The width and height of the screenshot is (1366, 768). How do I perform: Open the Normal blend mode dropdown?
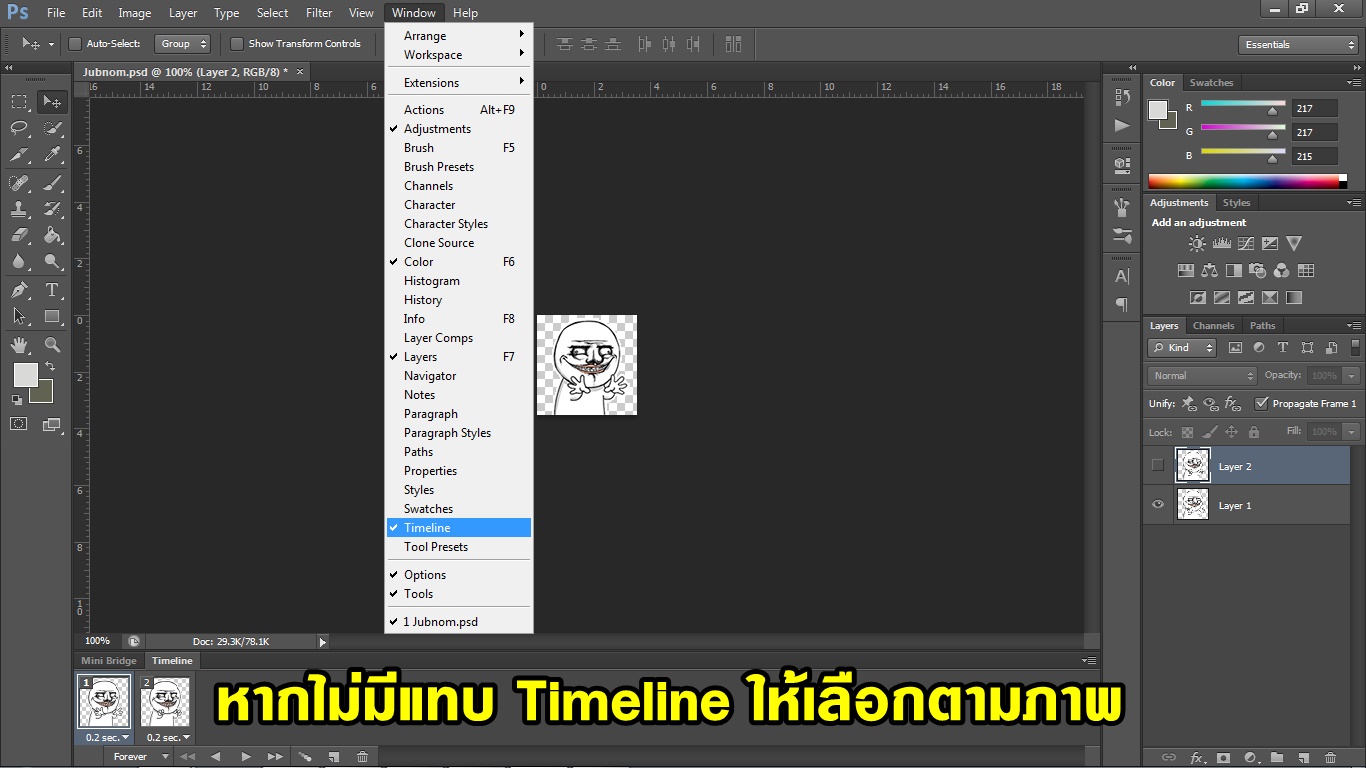tap(1202, 376)
